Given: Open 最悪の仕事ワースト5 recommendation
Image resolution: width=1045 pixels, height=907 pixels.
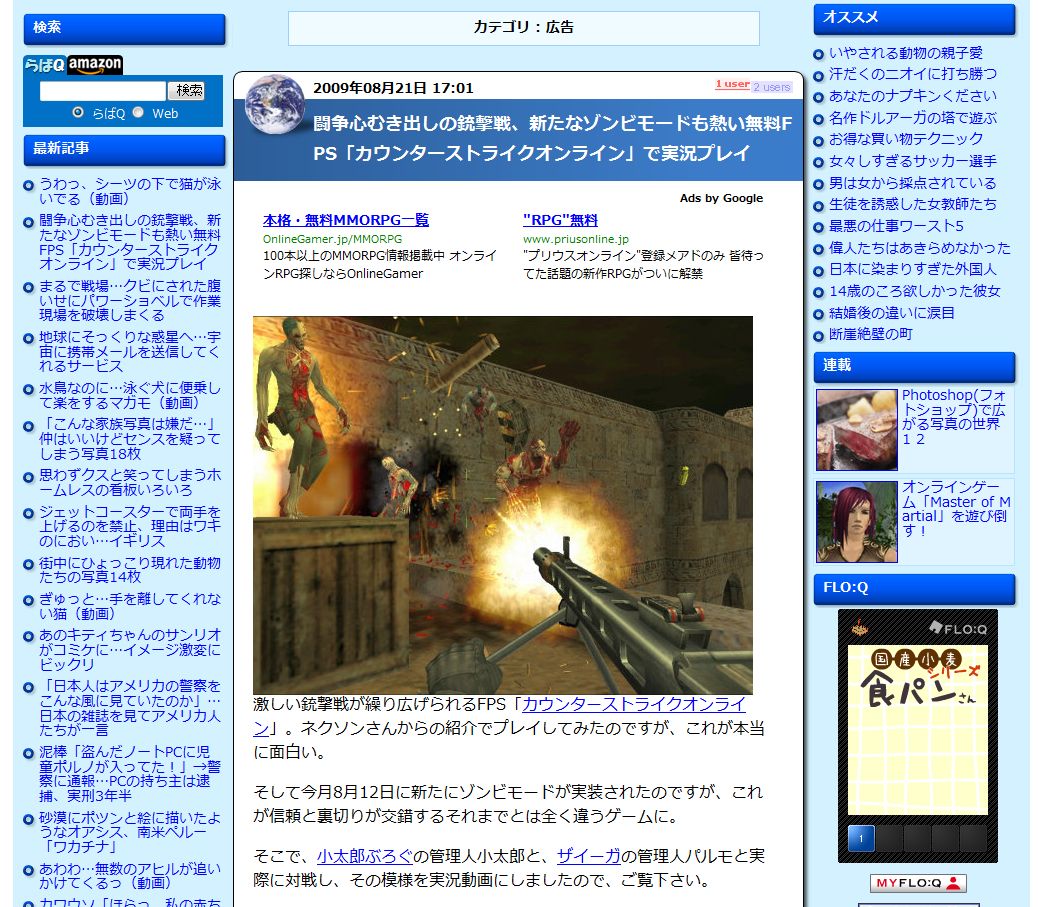Looking at the screenshot, I should pos(896,226).
